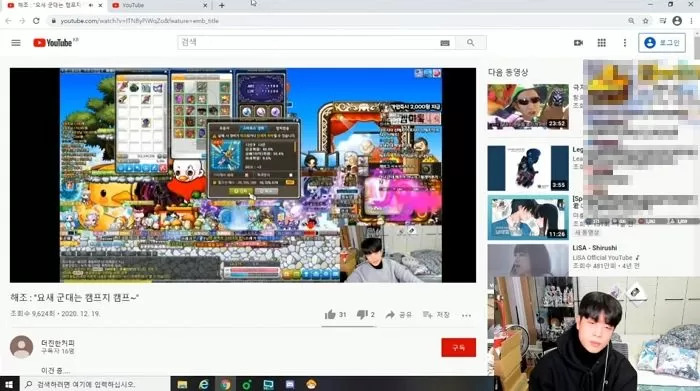Screen dimensions: 700x391
Task: Click the main video player
Action: pos(243,175)
